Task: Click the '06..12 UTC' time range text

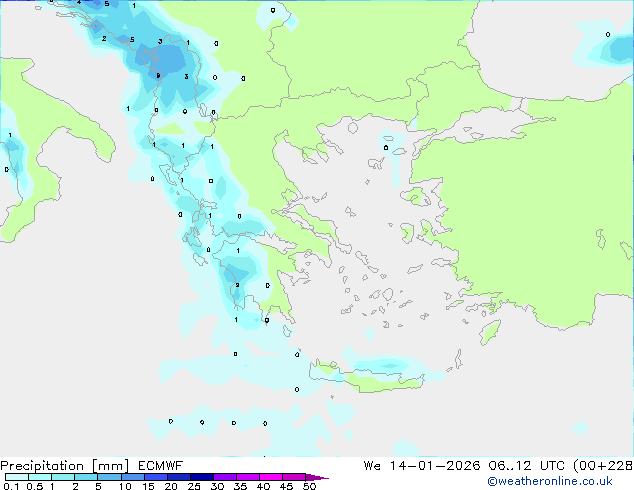Action: (x=526, y=466)
